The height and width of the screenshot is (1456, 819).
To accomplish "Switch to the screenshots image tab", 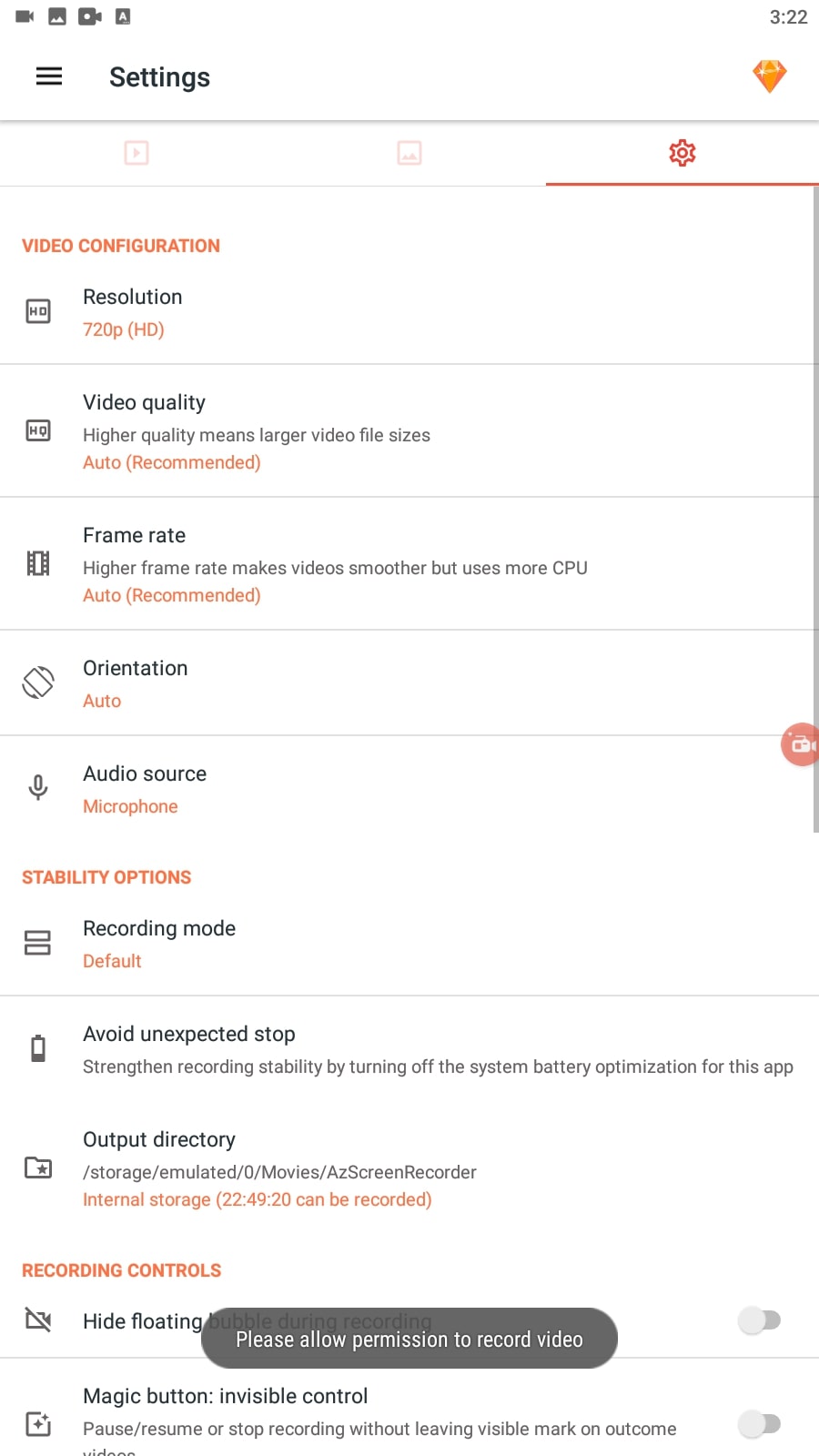I will [x=409, y=153].
